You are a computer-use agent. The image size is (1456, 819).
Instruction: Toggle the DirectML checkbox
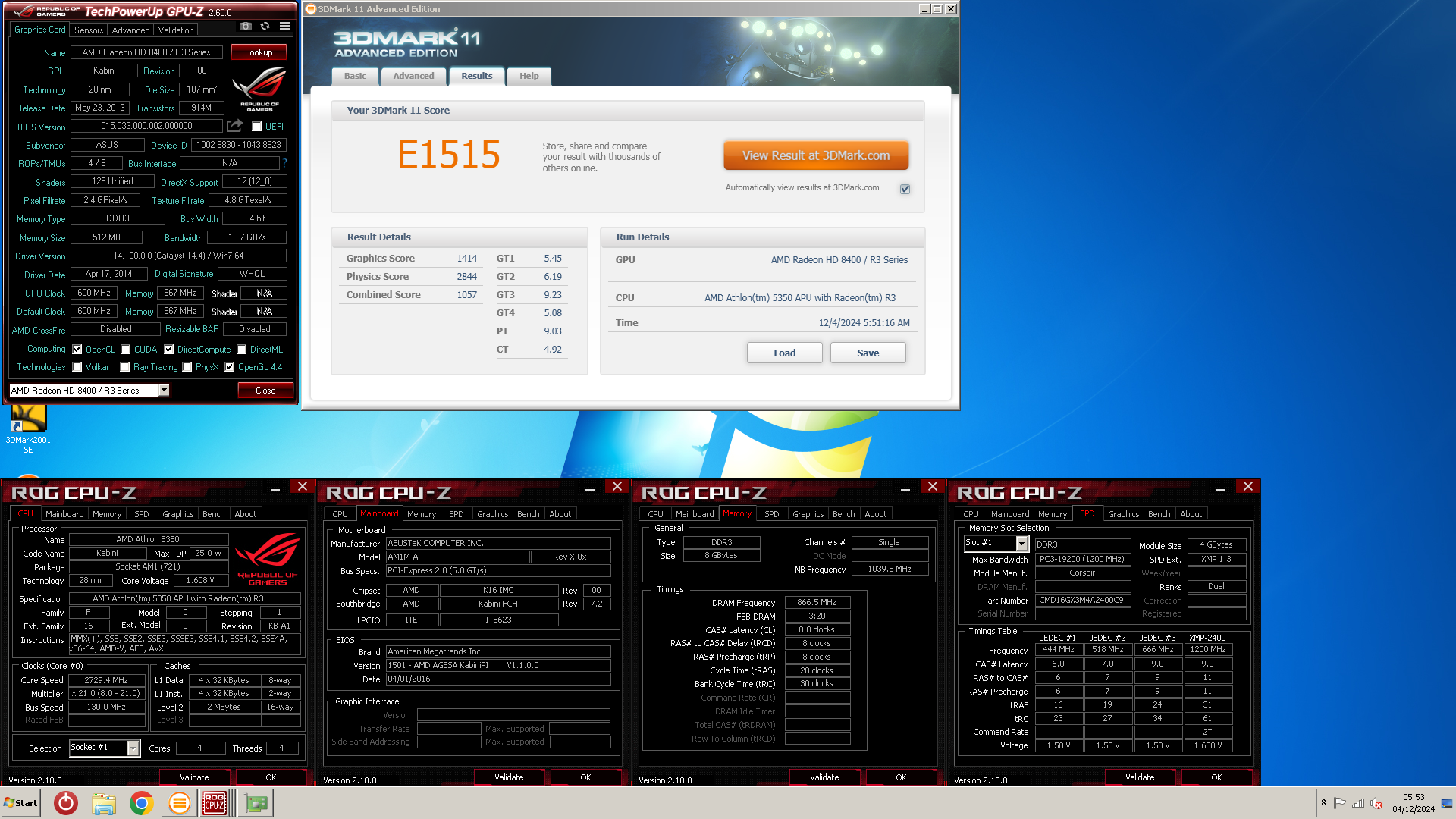point(242,350)
